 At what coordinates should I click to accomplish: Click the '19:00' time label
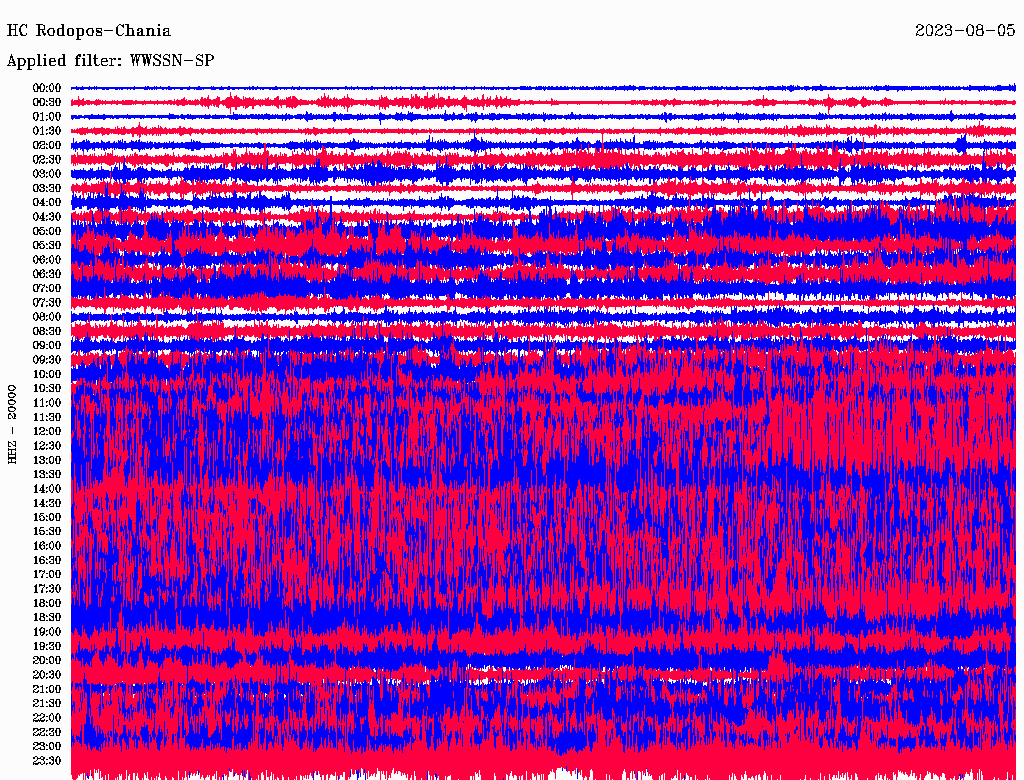coord(47,632)
